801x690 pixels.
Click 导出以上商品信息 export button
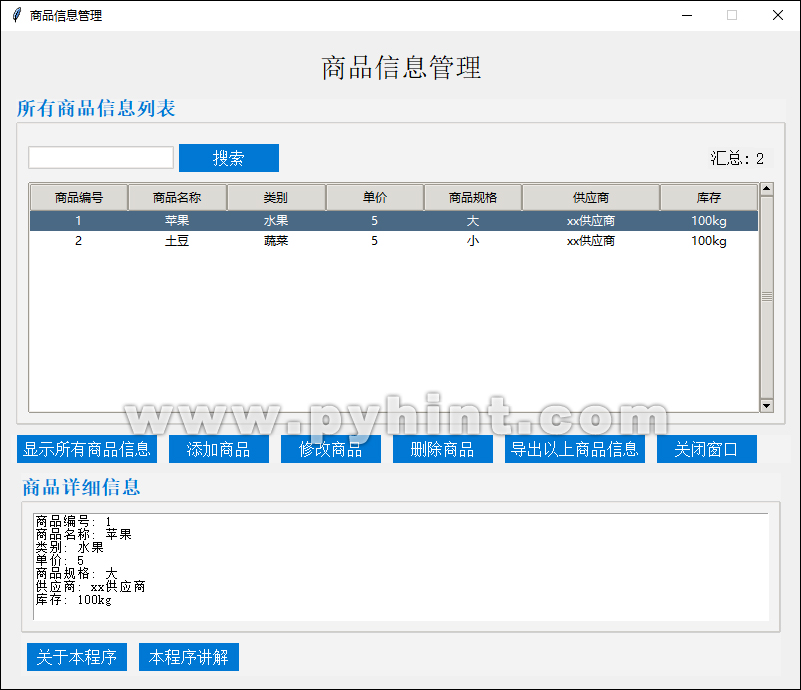point(575,449)
